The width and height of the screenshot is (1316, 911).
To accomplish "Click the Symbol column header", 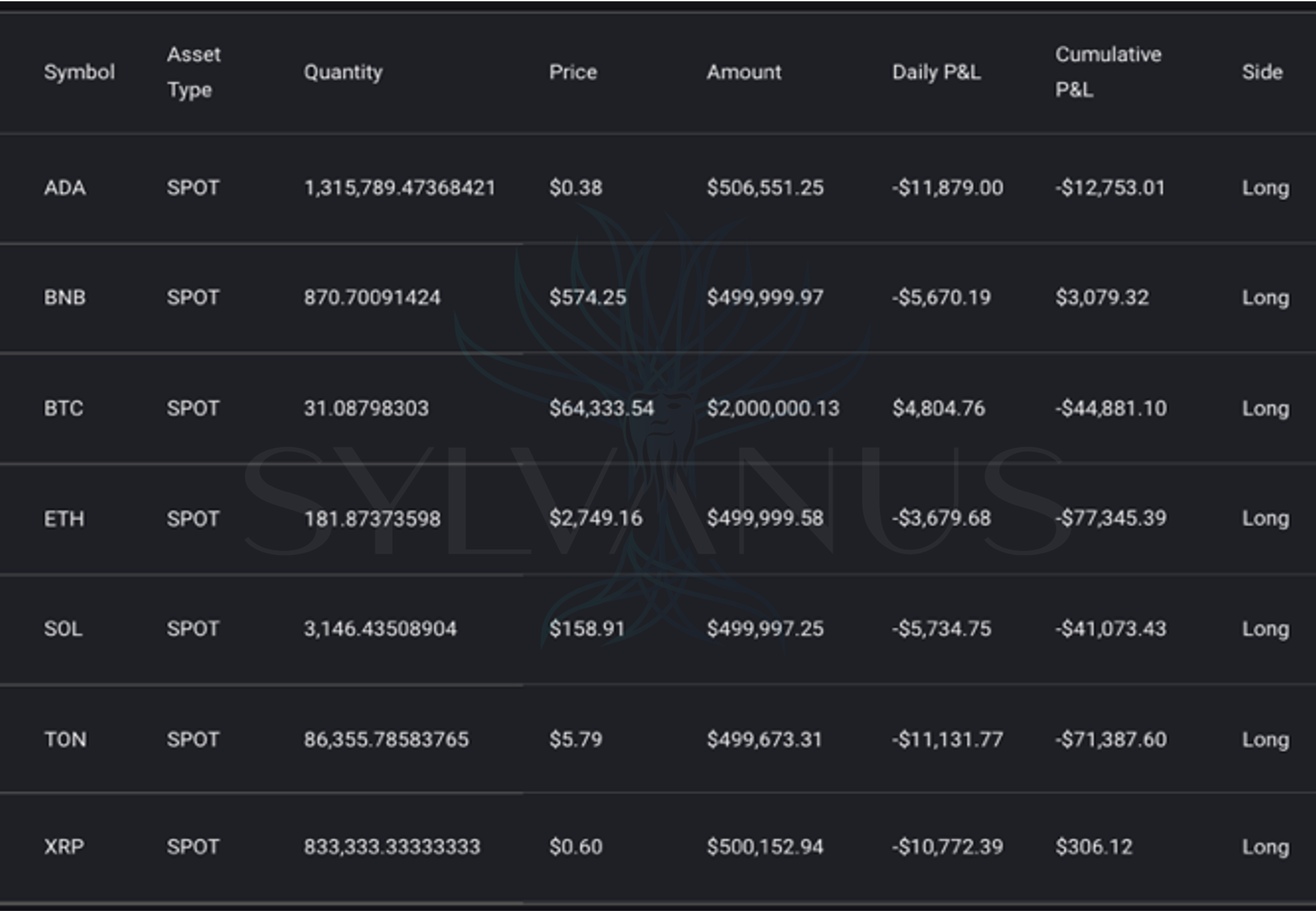I will coord(79,73).
